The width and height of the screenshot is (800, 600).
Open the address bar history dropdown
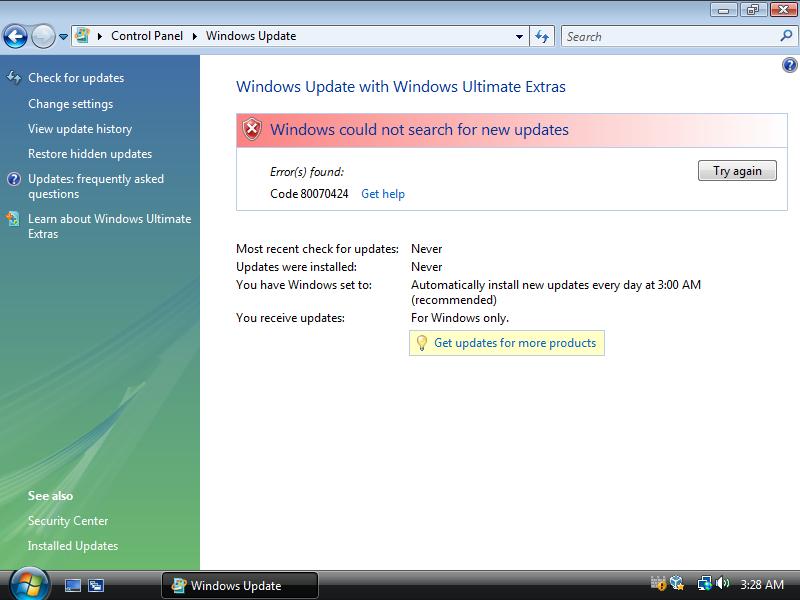click(x=519, y=37)
